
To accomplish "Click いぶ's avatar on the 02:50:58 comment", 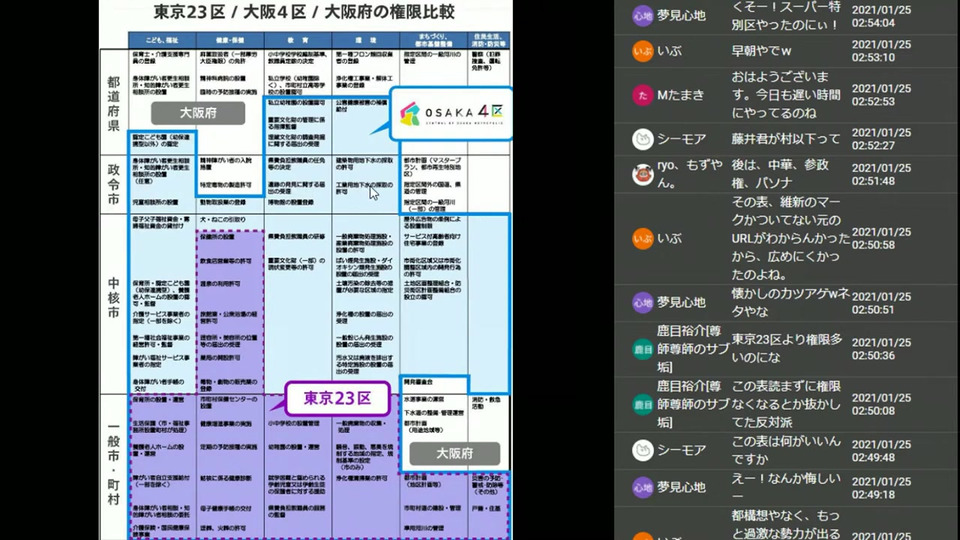I will [x=642, y=238].
